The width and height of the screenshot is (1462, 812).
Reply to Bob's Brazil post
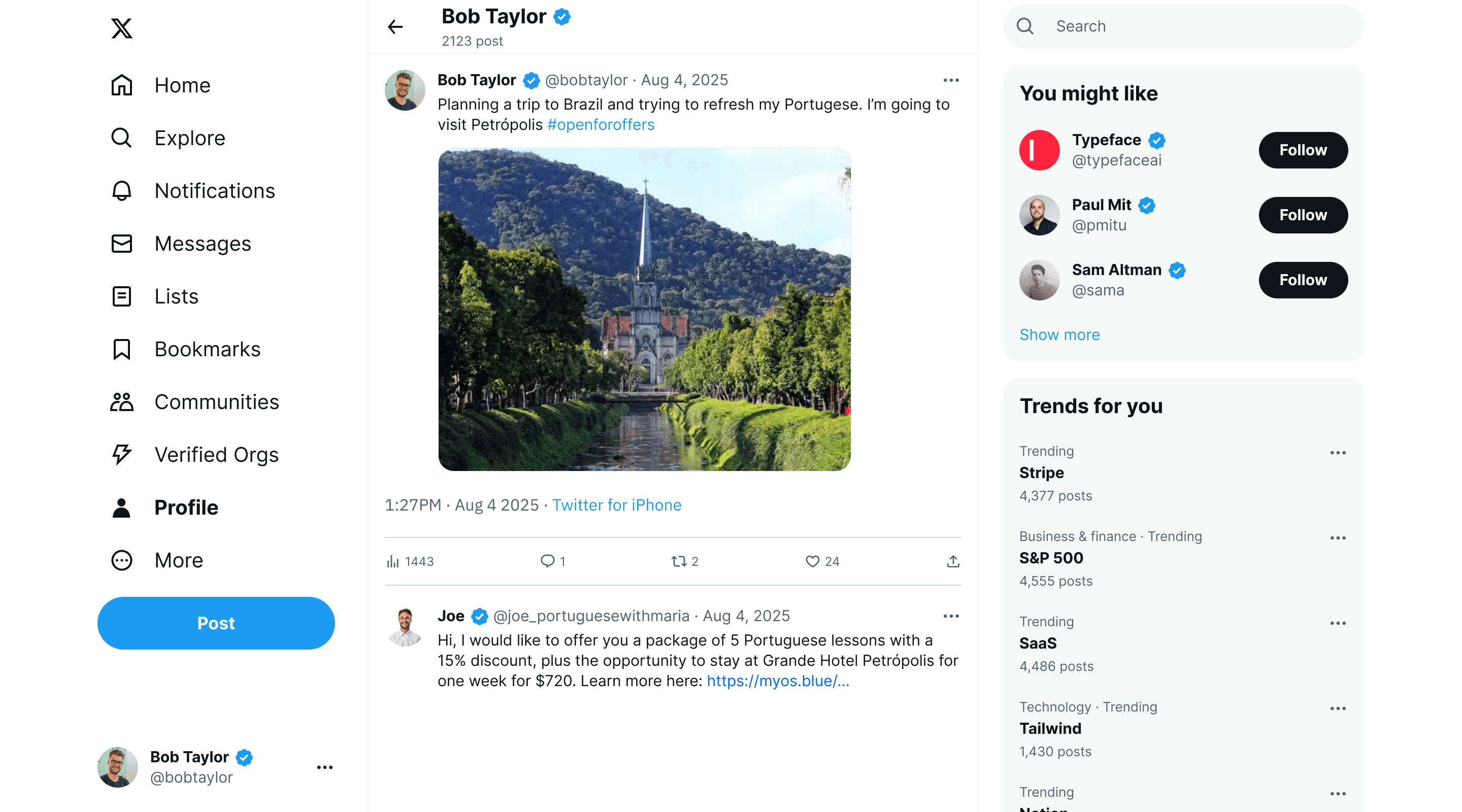pyautogui.click(x=547, y=561)
